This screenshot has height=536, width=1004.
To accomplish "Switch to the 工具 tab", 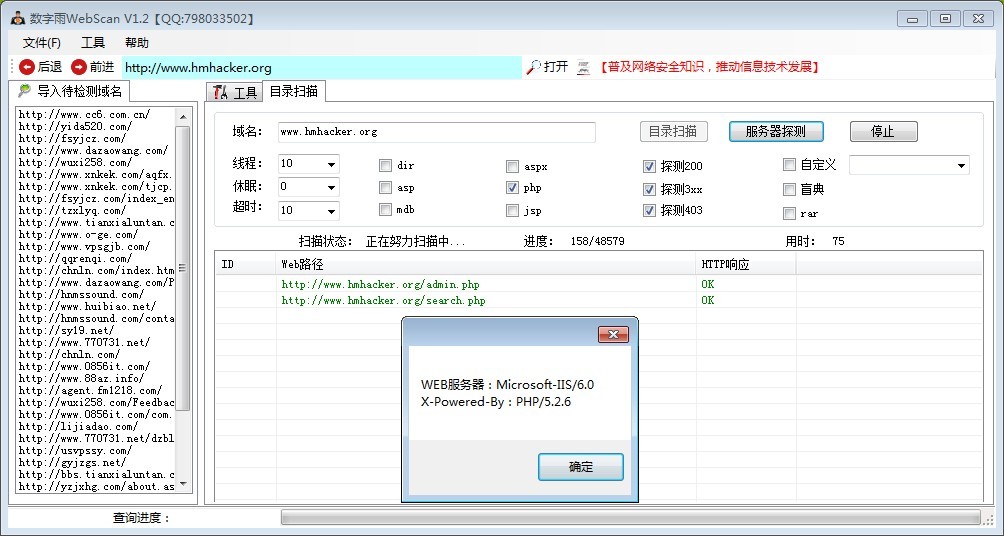I will click(x=234, y=93).
